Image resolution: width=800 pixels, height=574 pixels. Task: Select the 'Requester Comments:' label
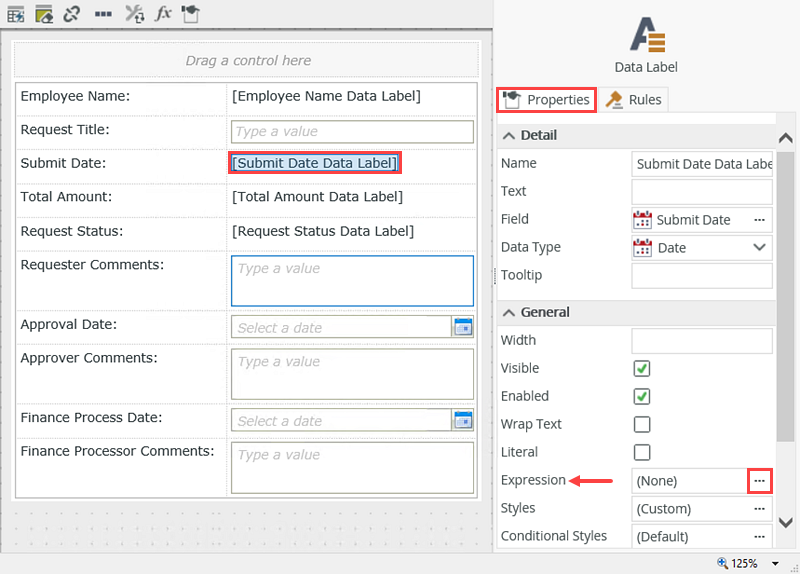(x=92, y=265)
